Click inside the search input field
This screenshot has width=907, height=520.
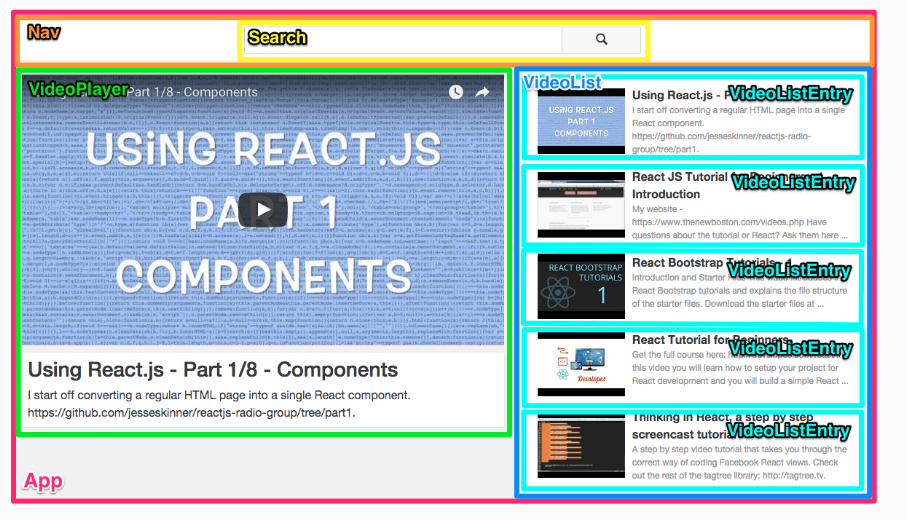click(x=403, y=39)
